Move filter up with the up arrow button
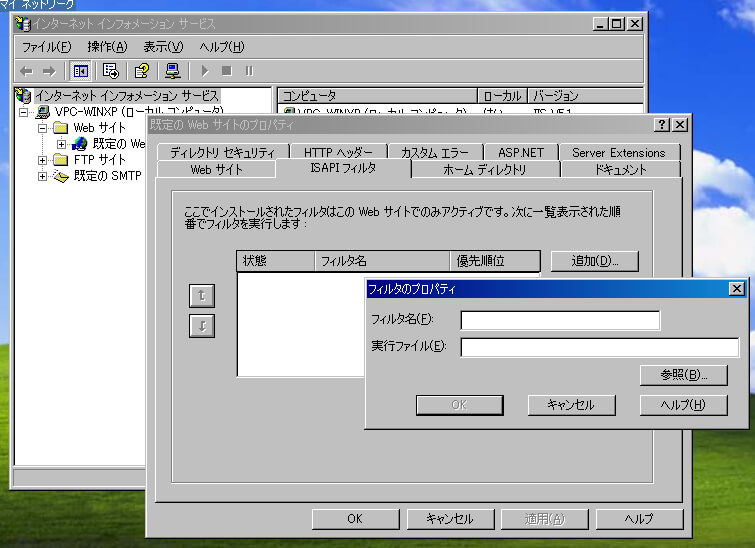755x548 pixels. click(x=202, y=295)
